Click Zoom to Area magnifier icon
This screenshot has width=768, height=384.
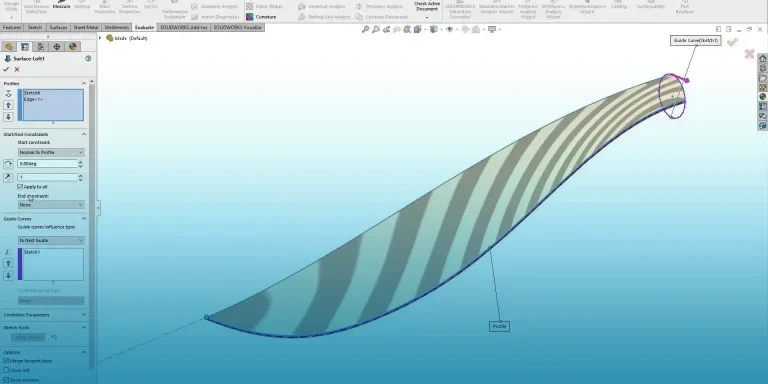376,29
